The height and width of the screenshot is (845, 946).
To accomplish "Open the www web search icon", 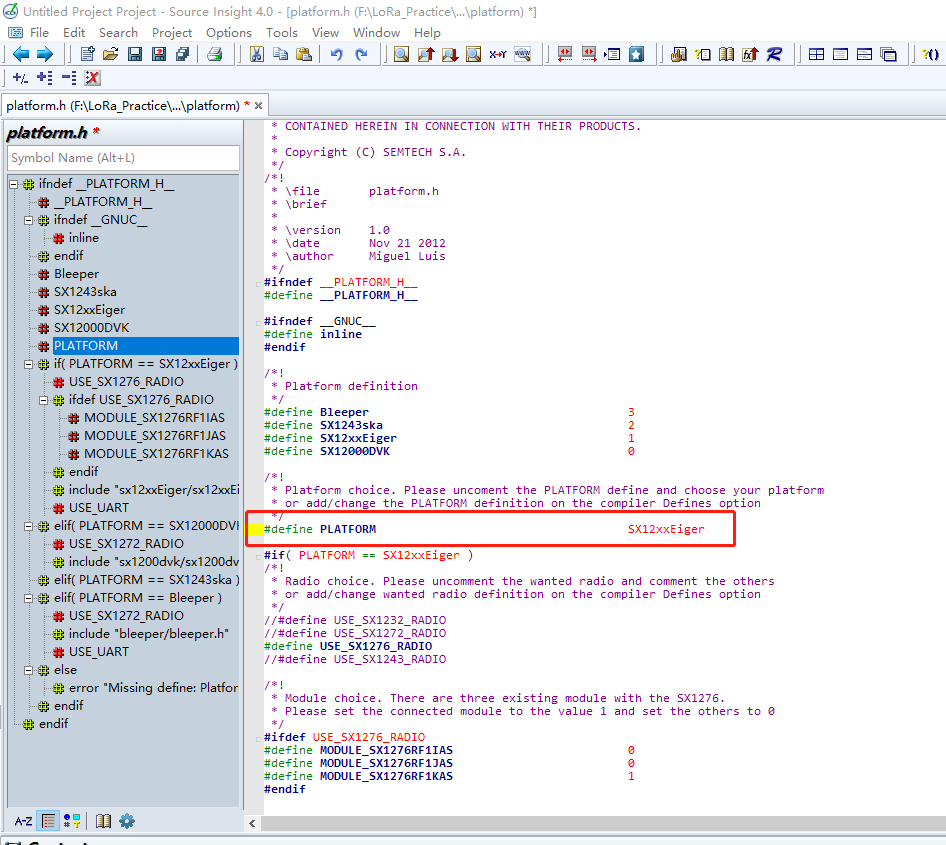I will [x=522, y=54].
